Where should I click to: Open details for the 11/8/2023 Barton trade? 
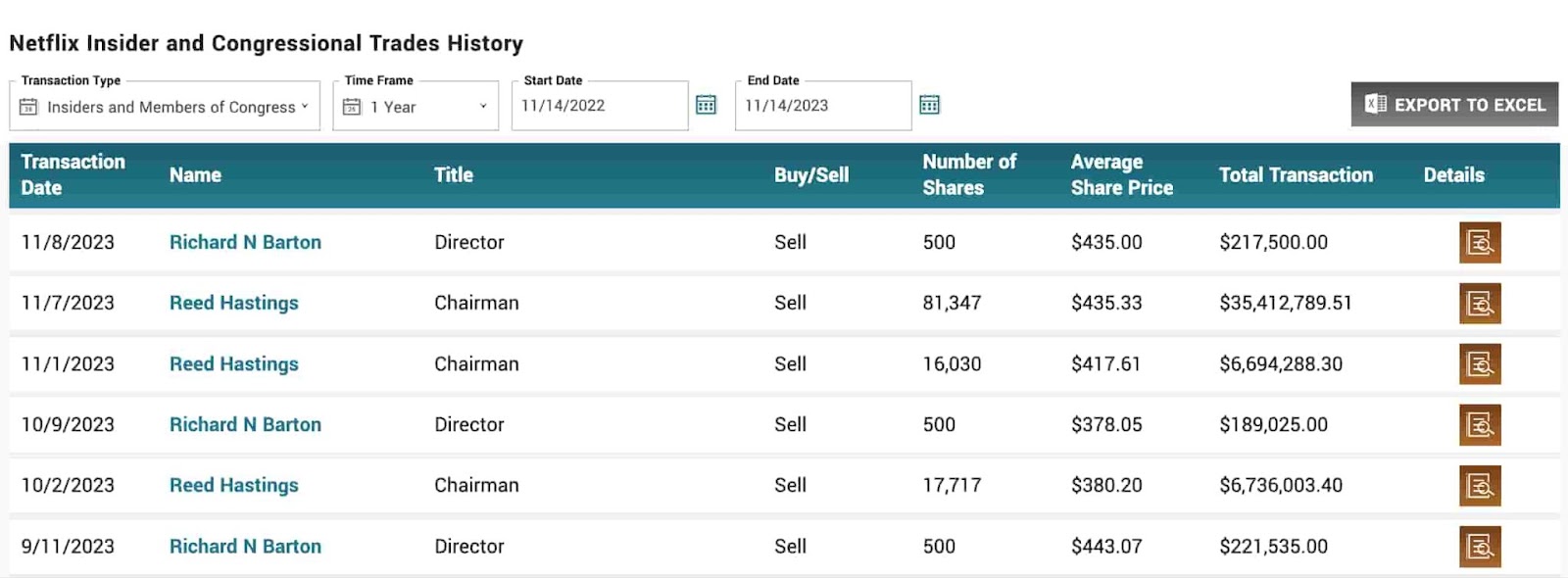click(x=1480, y=243)
